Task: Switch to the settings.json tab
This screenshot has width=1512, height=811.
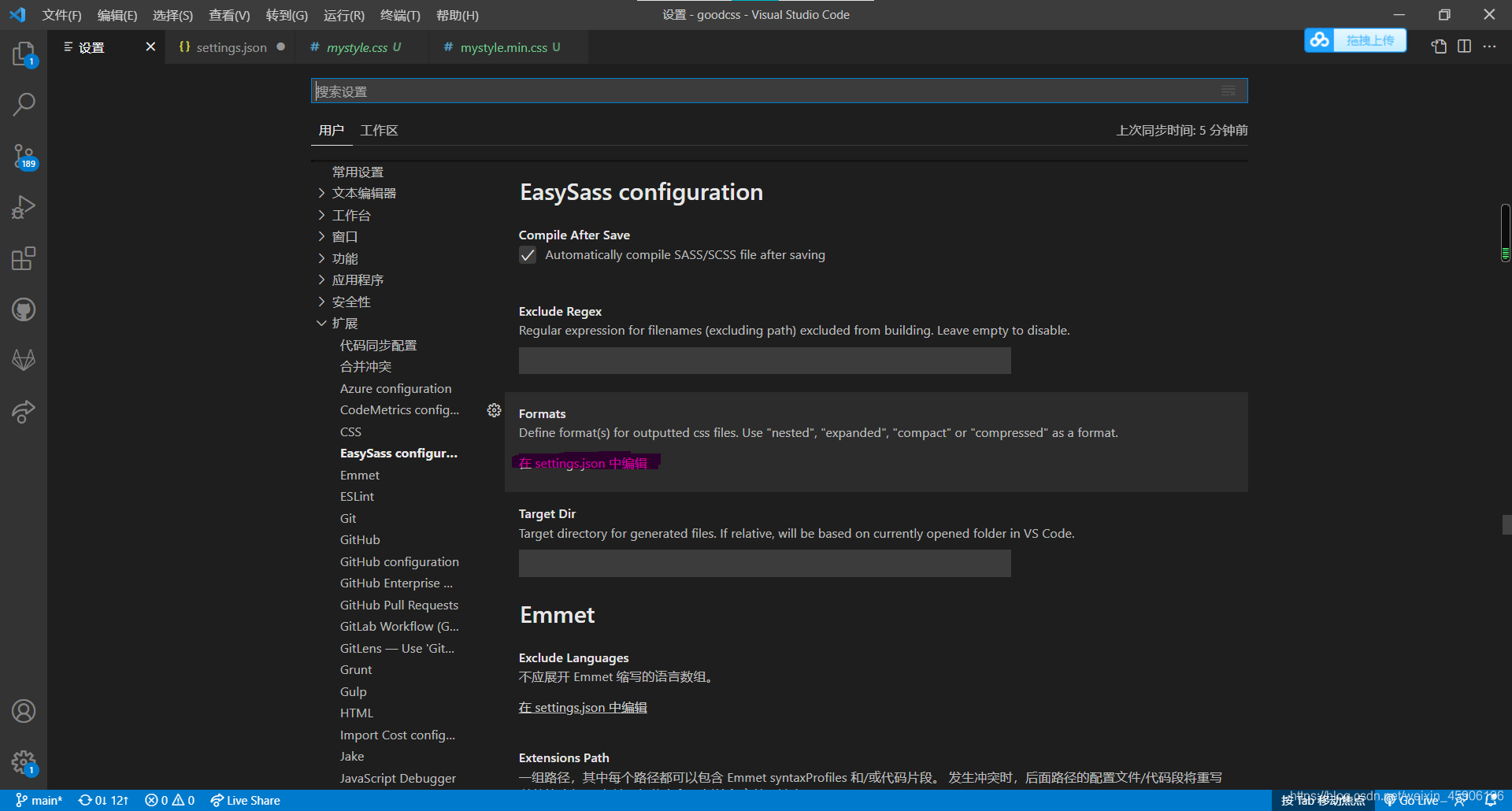Action: pos(231,47)
